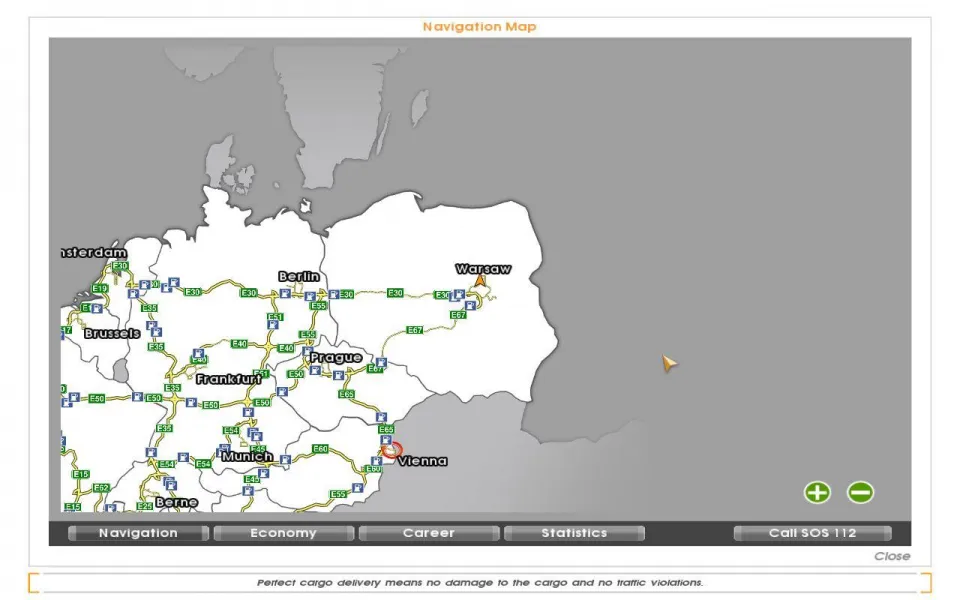Open the Career tab
Viewport: 960px width, 600px height.
coord(428,533)
